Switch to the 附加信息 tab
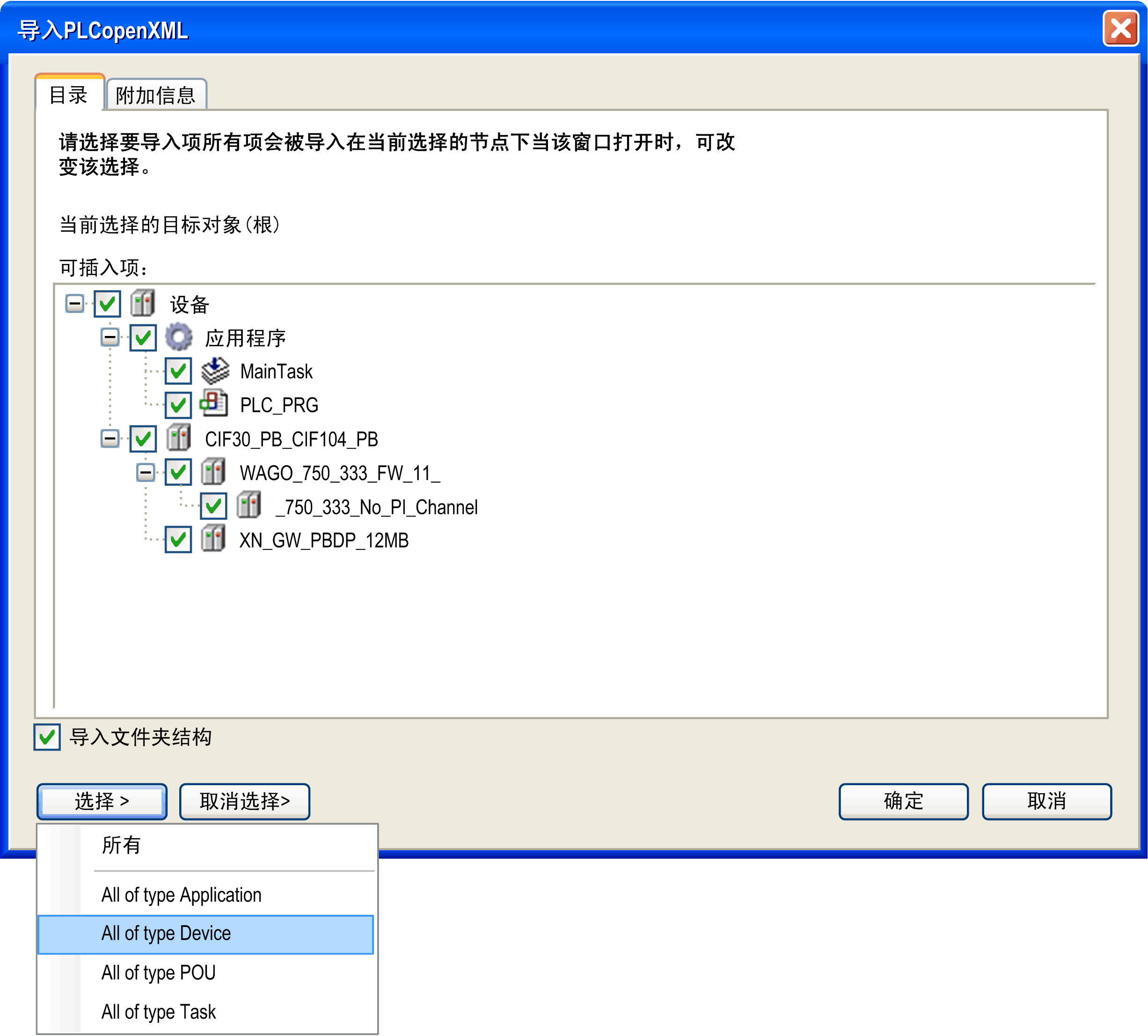The height and width of the screenshot is (1036, 1148). 155,95
